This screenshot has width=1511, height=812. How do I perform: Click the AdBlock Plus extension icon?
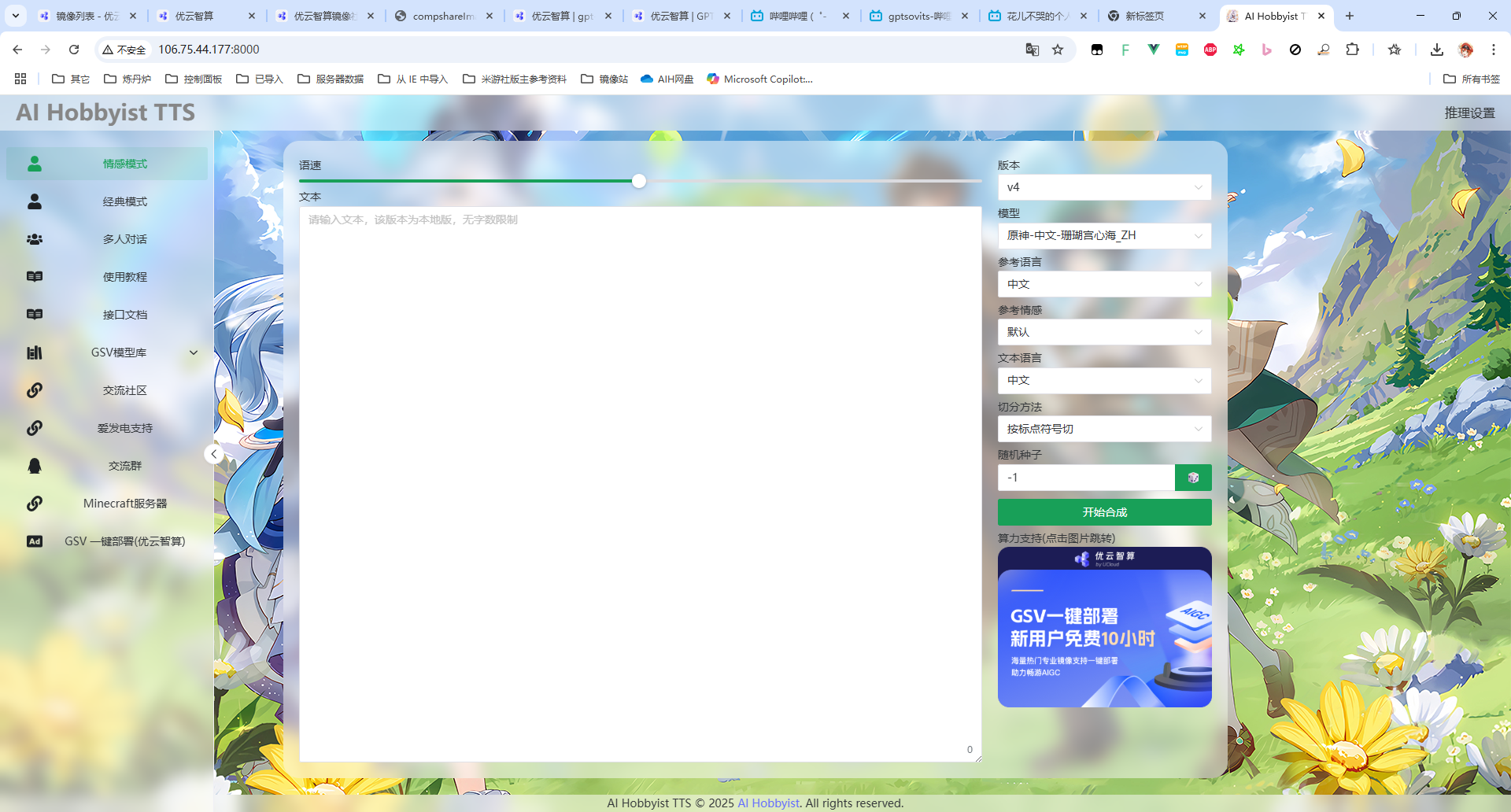pyautogui.click(x=1210, y=50)
